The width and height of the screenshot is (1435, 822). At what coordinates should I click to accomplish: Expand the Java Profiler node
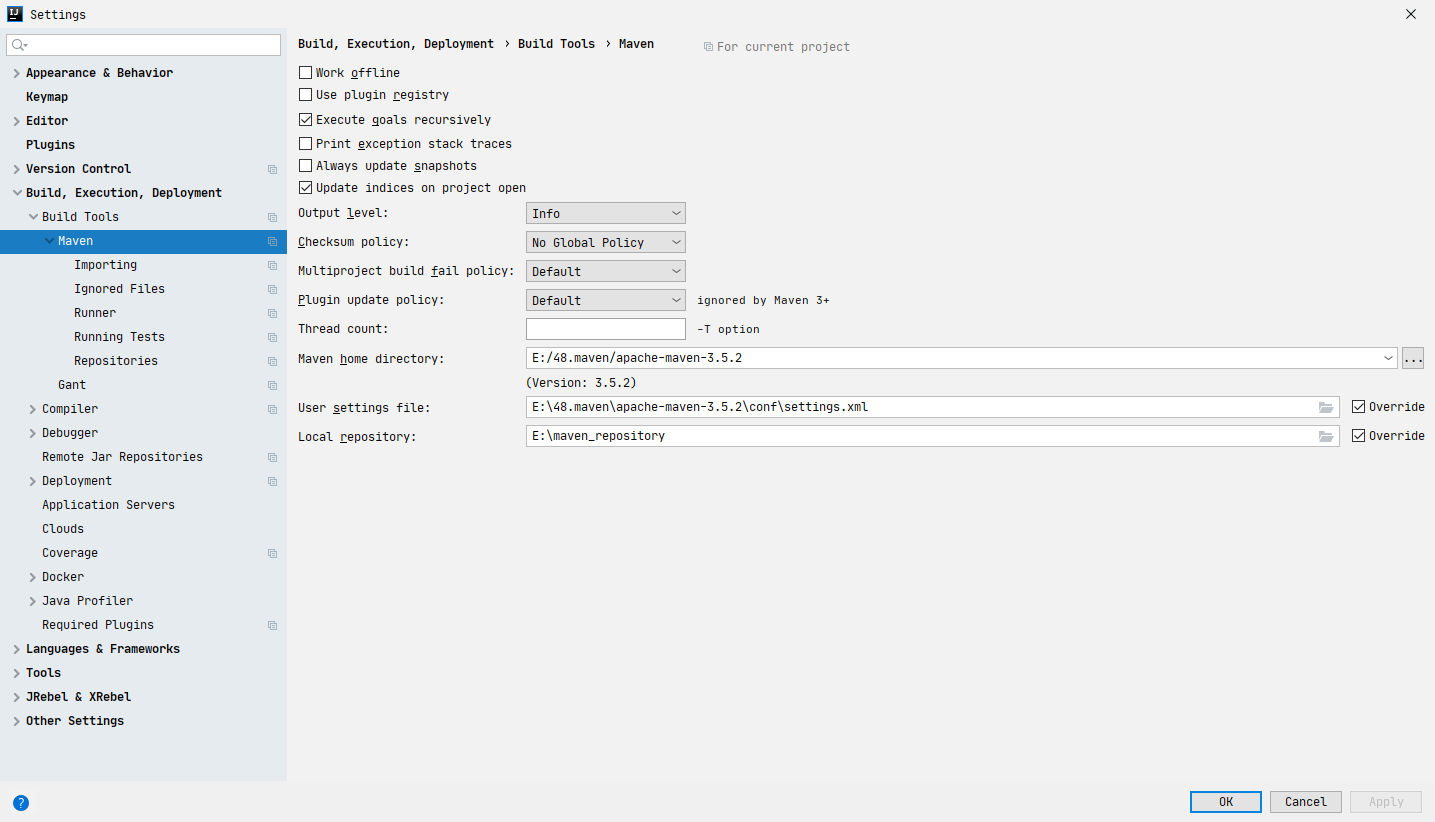[33, 601]
